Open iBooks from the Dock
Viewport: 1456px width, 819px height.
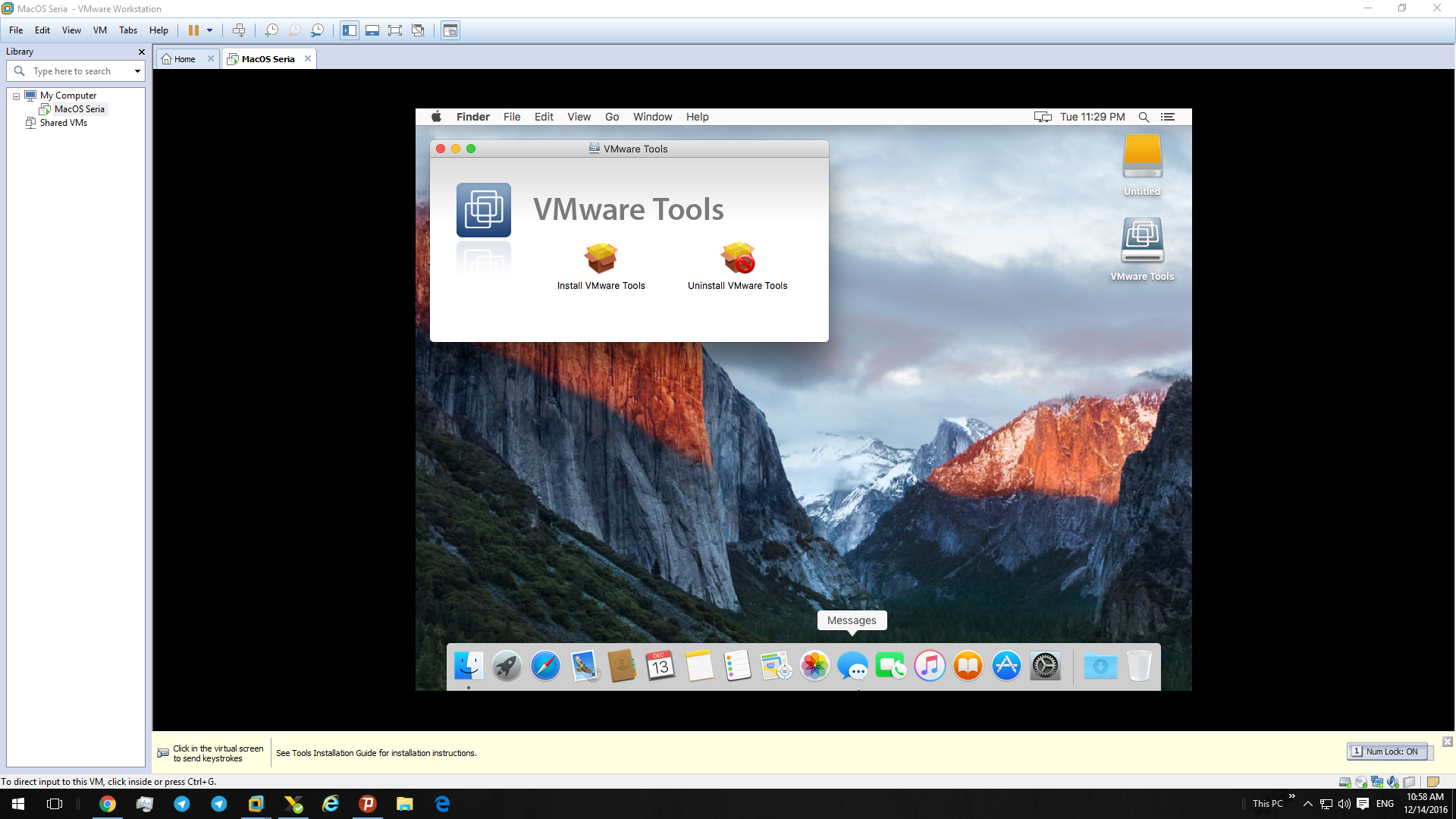[x=968, y=666]
